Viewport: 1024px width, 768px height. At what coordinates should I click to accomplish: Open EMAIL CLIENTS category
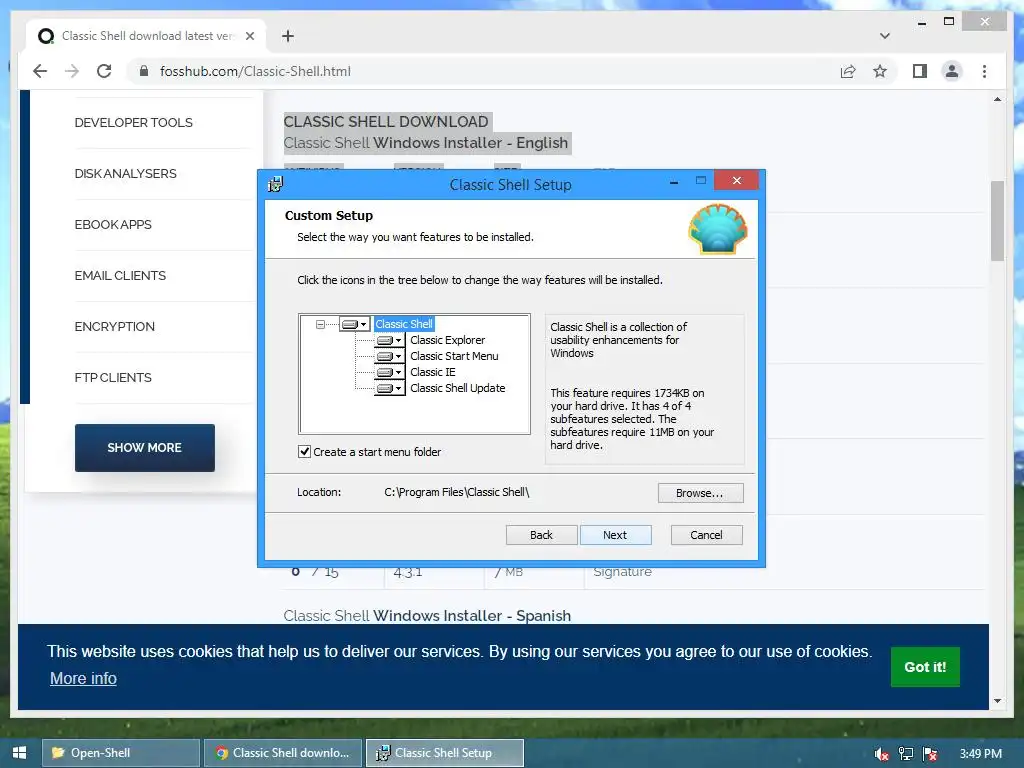point(120,276)
